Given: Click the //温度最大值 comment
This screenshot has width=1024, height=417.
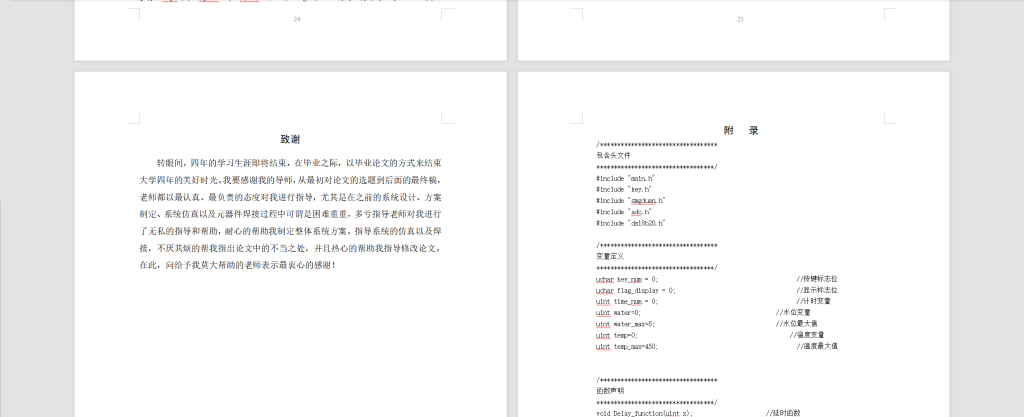Looking at the screenshot, I should point(817,347).
